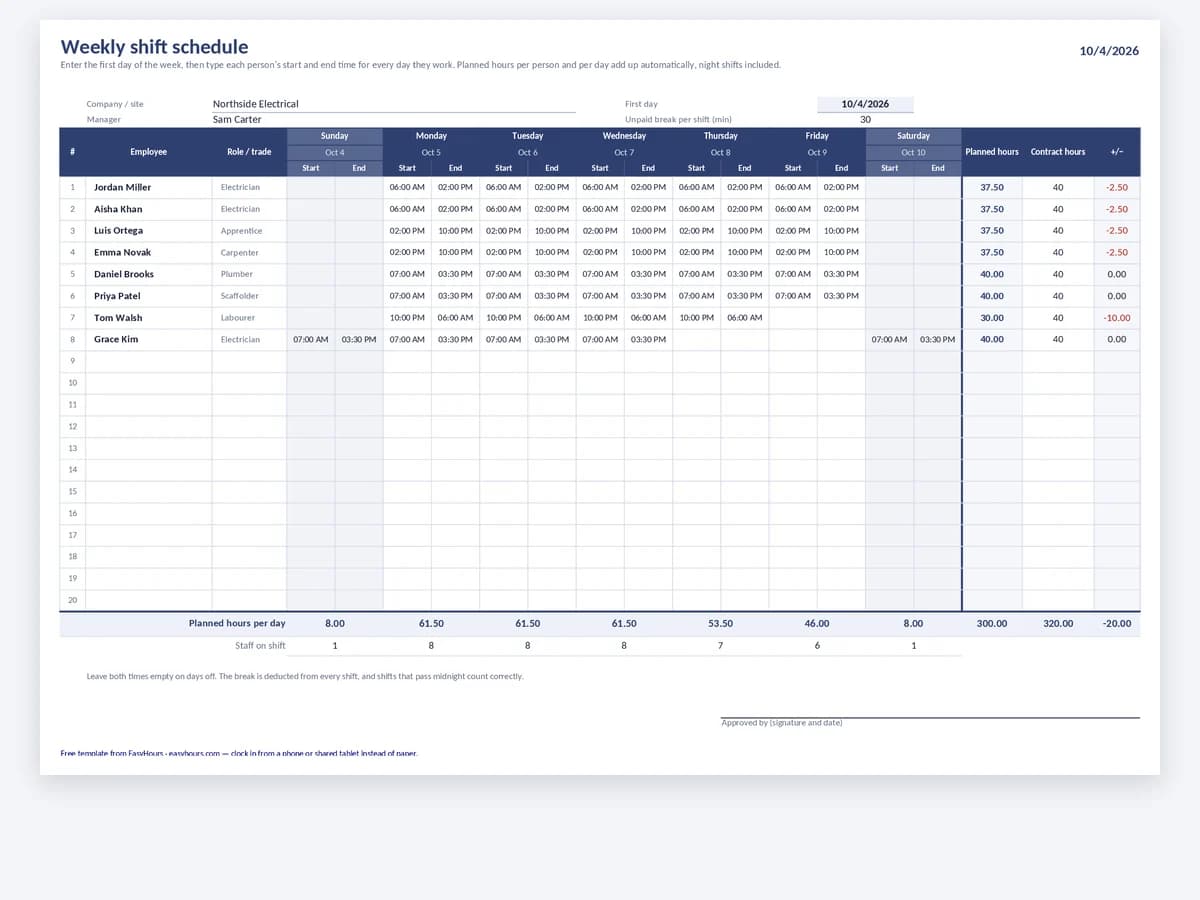This screenshot has width=1200, height=900.
Task: Click the Tuesday column header
Action: [528, 136]
